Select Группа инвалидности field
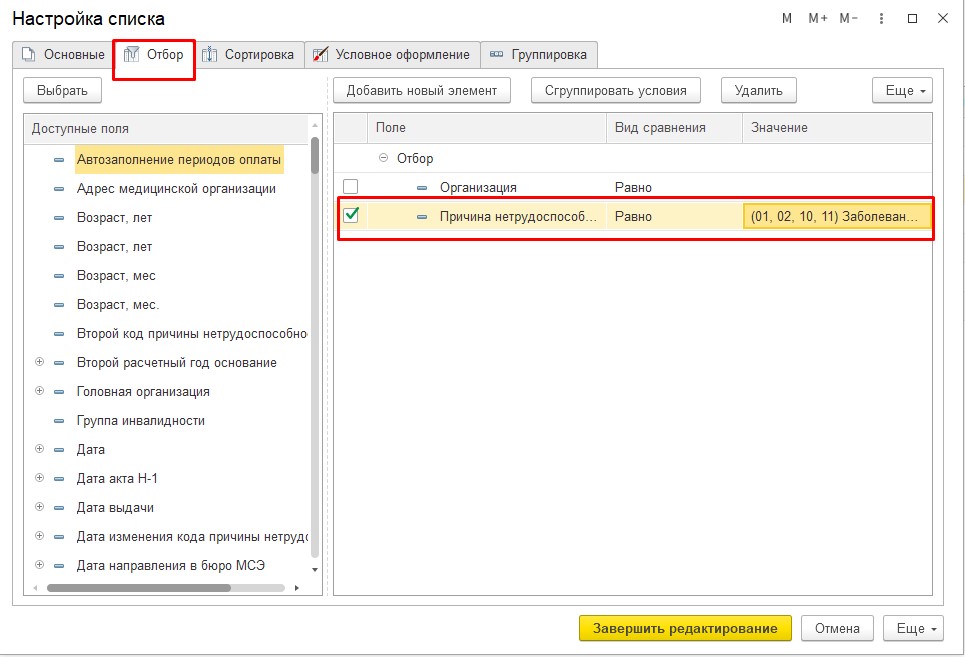This screenshot has height=657, width=965. click(x=140, y=421)
